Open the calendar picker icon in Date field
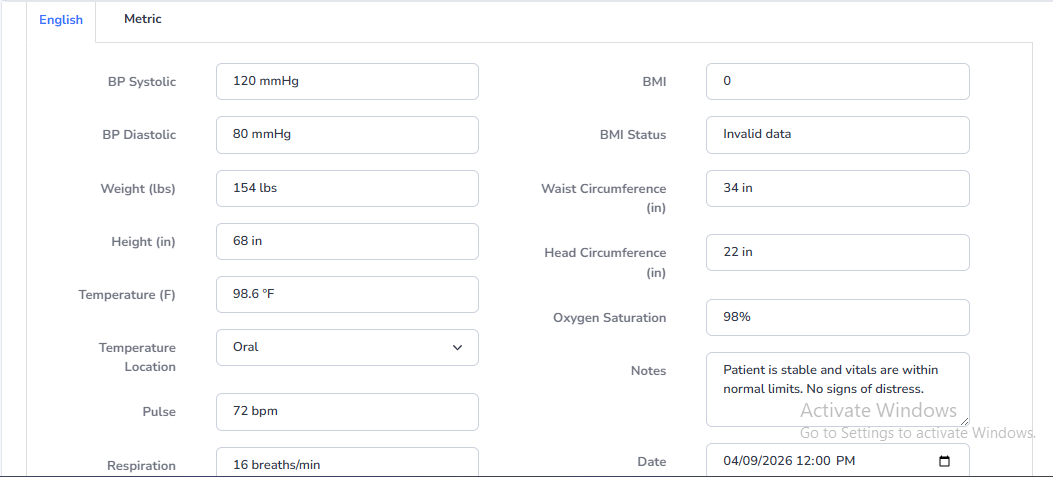Viewport: 1053px width, 477px height. 944,461
